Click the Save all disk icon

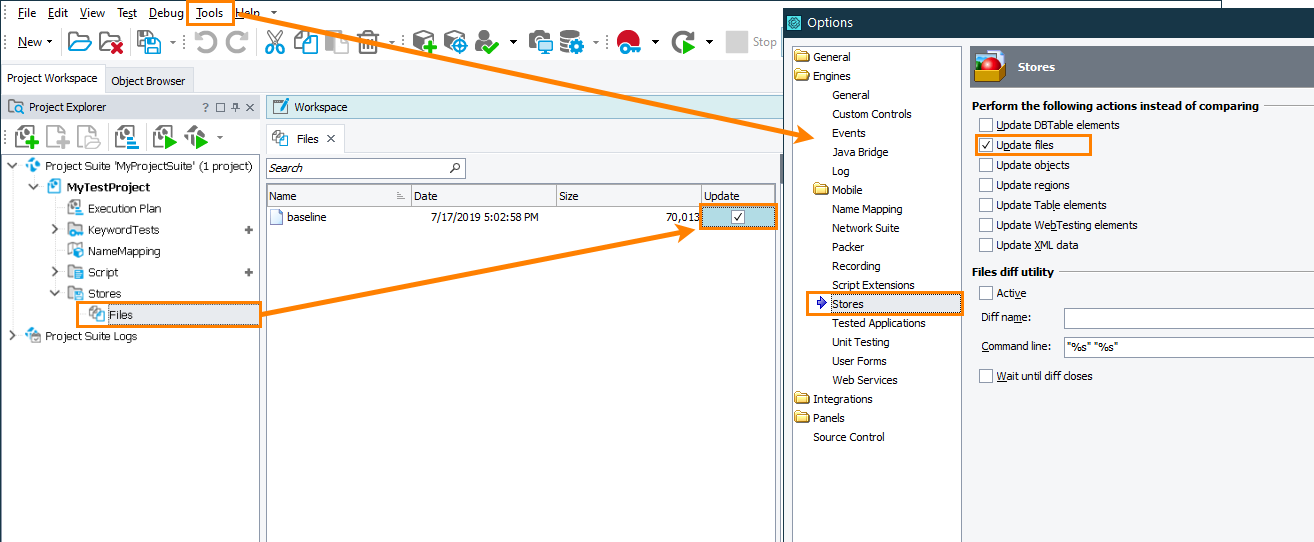[149, 42]
